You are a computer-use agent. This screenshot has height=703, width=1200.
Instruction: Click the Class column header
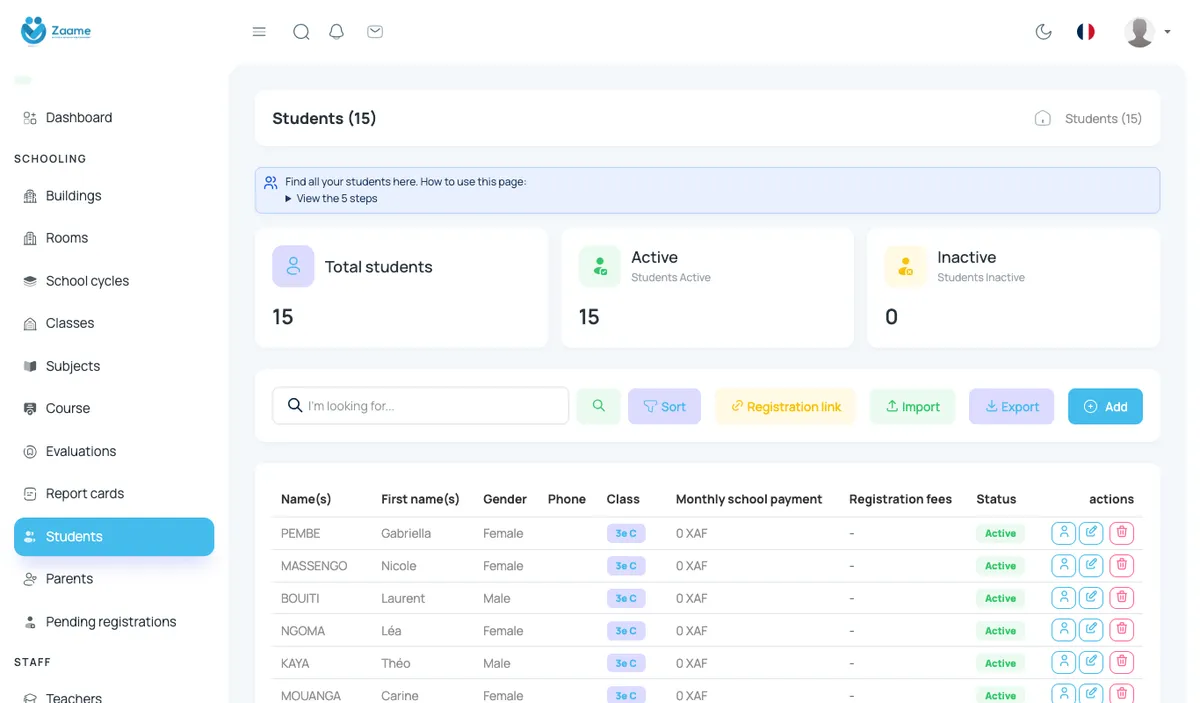623,499
